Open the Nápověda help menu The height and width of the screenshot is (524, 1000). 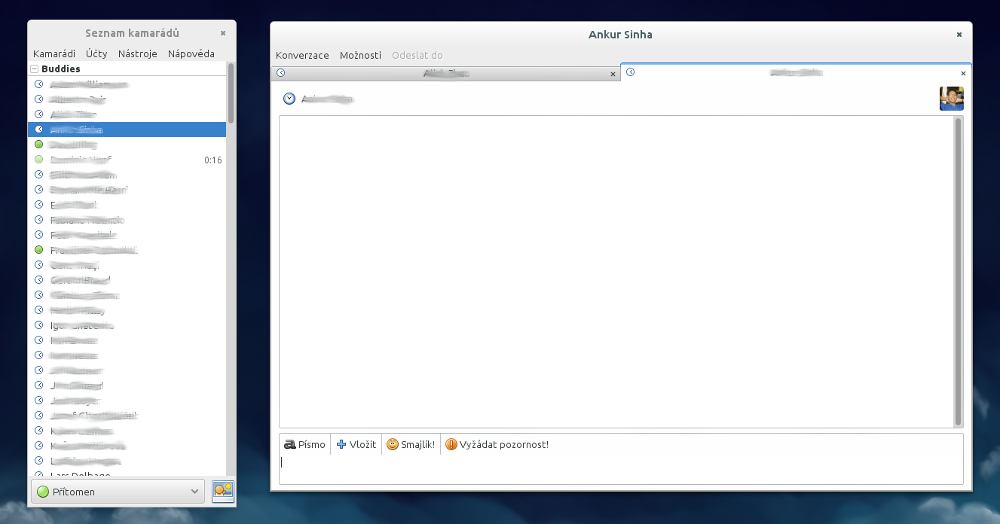[191, 53]
